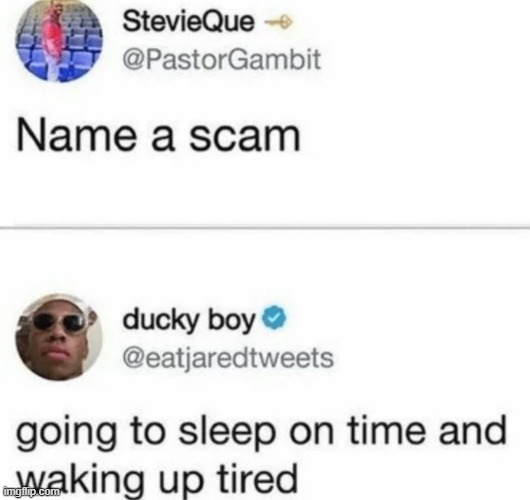Open ducky boy's profile picture

[x=59, y=337]
